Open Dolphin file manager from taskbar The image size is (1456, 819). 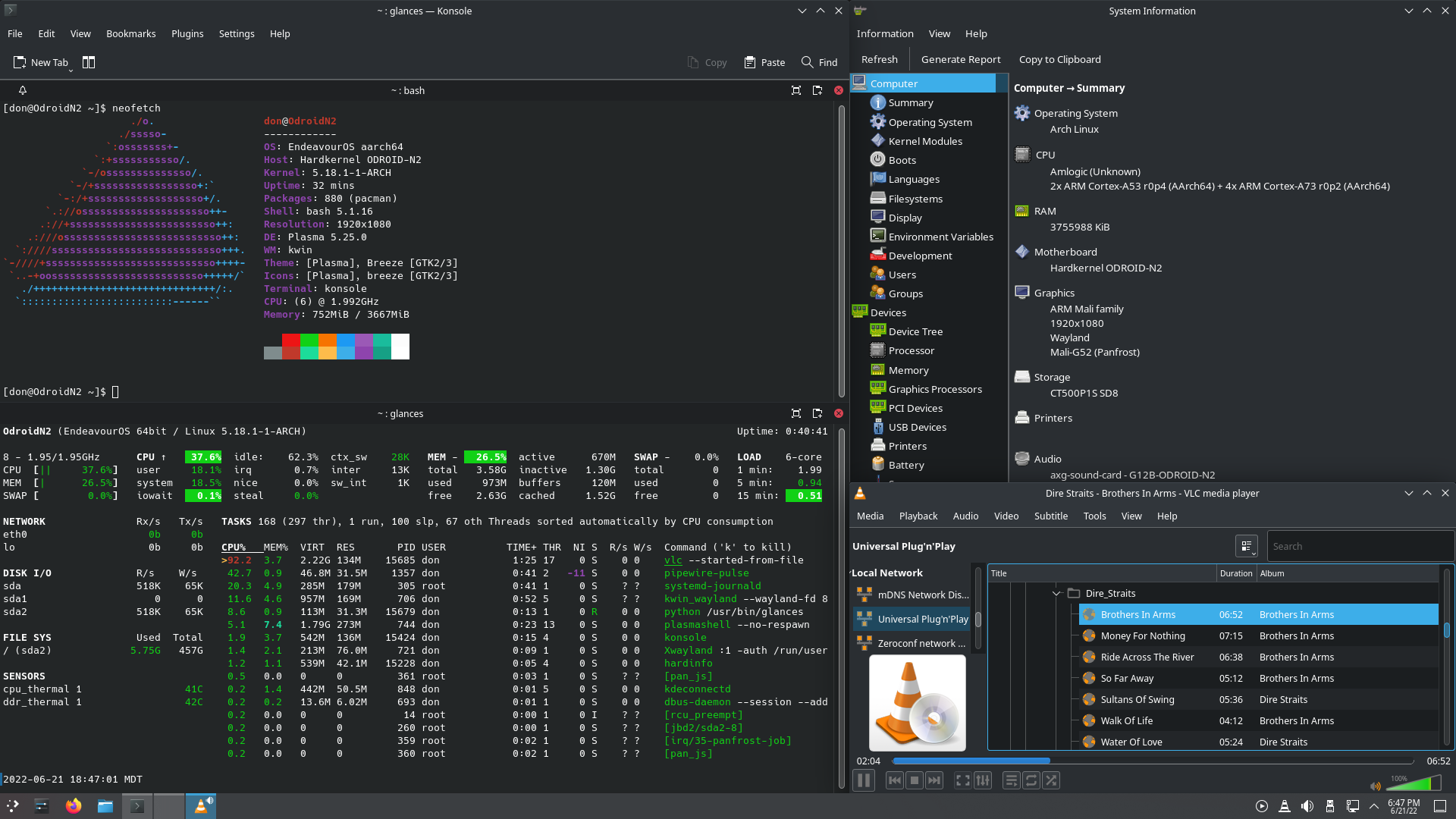click(x=105, y=806)
